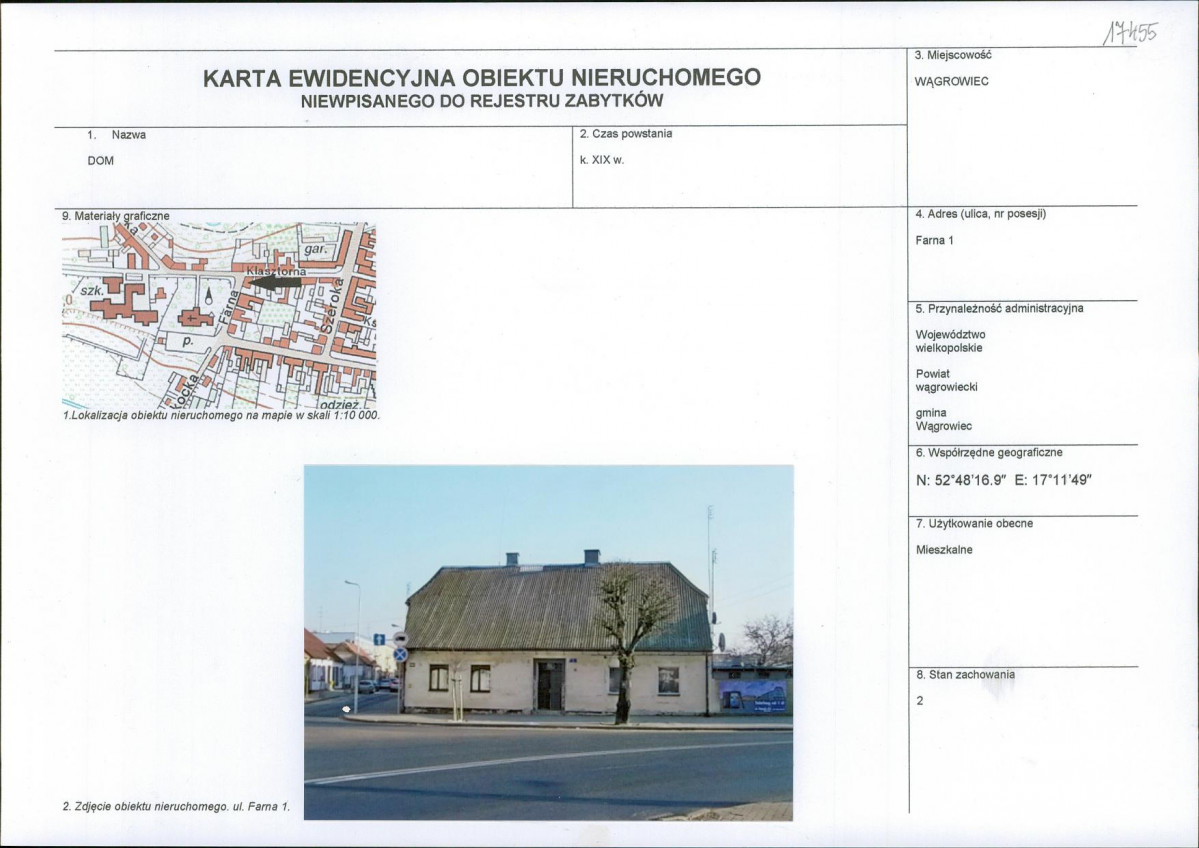Click the "2. Czas powstania" label
The width and height of the screenshot is (1199, 848).
tap(625, 134)
